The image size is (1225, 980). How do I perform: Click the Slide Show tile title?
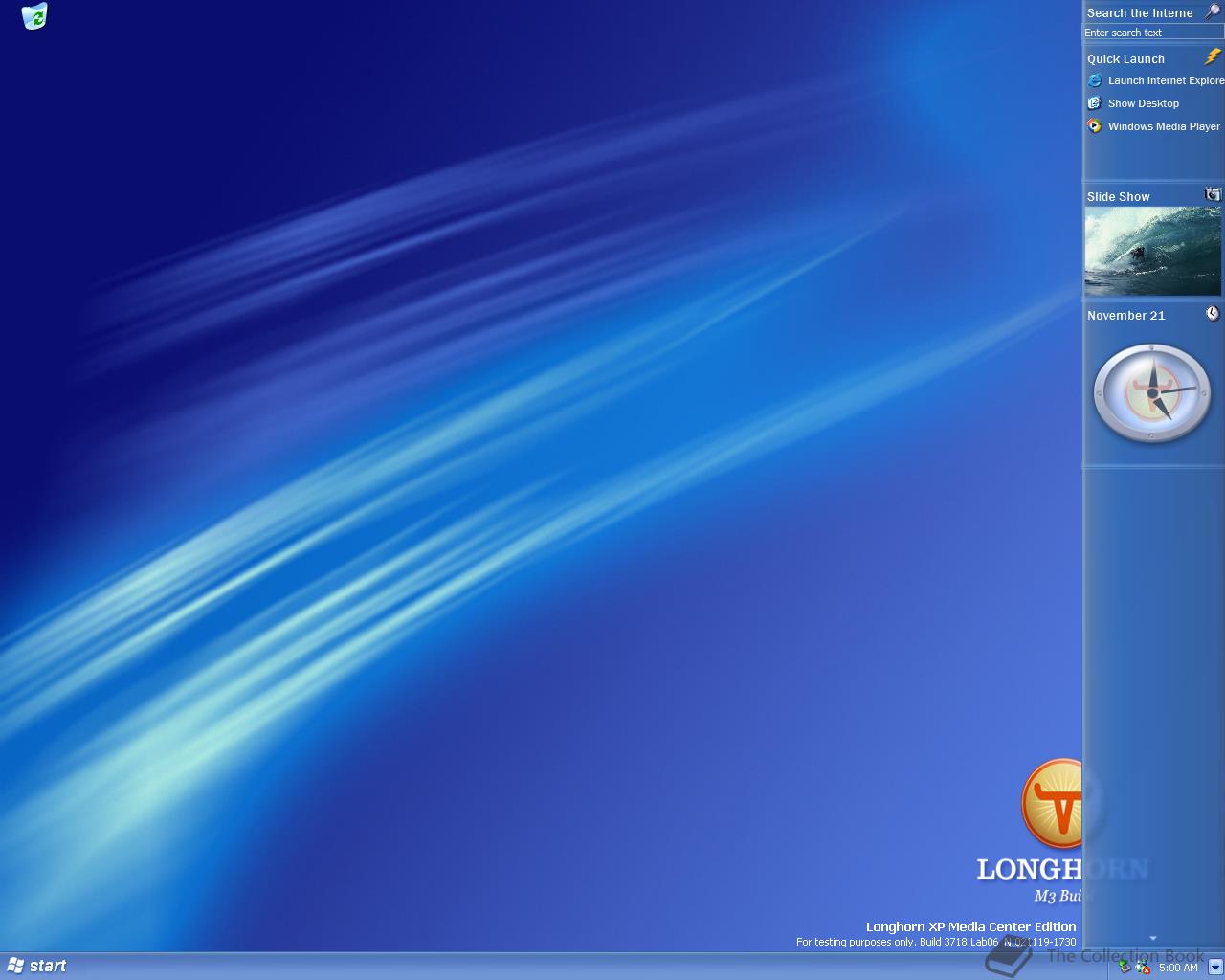1119,197
